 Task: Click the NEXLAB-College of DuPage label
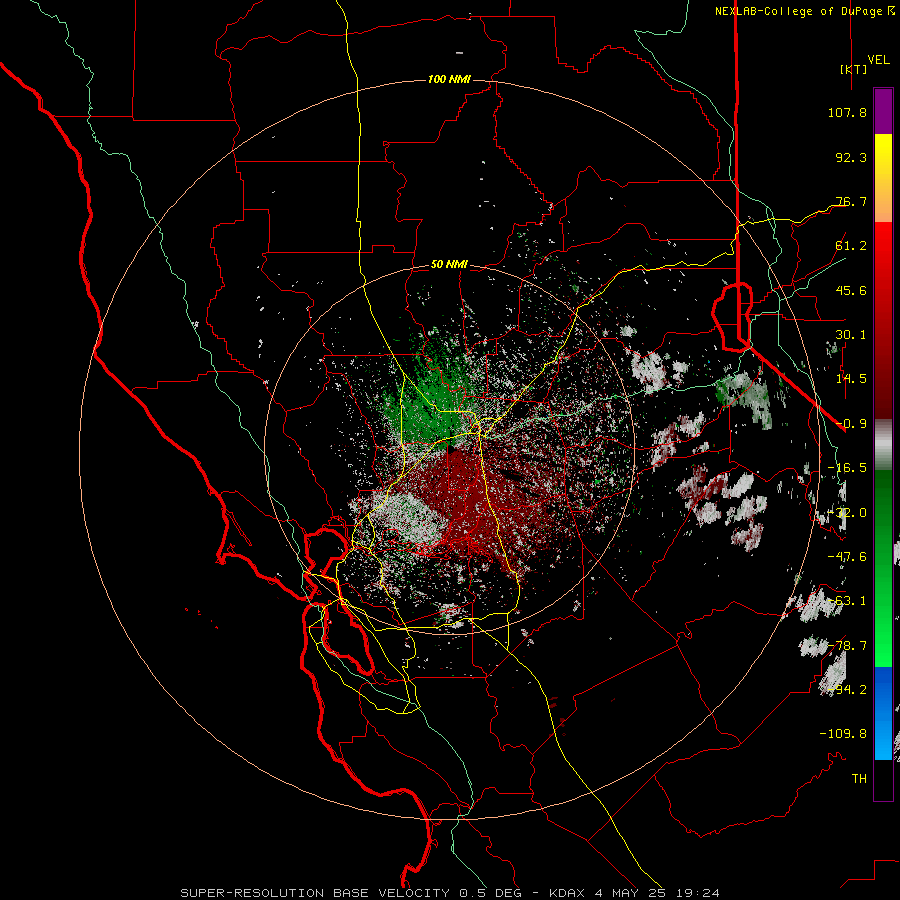click(804, 11)
